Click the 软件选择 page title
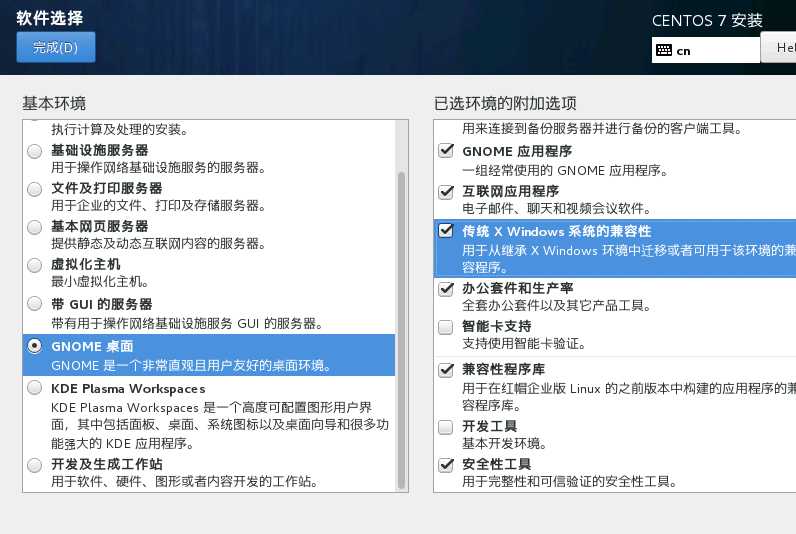 click(x=50, y=18)
